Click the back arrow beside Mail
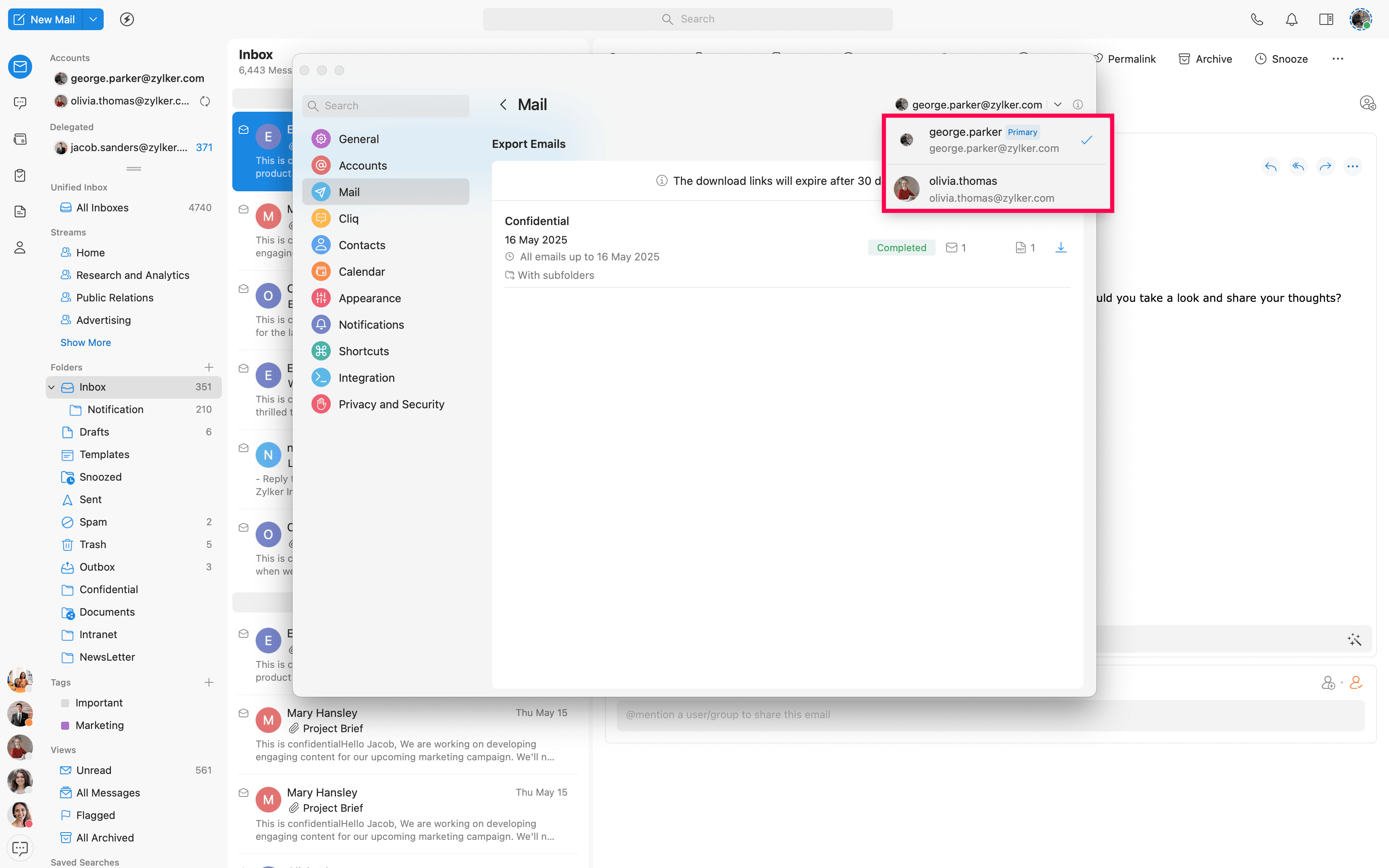The width and height of the screenshot is (1389, 868). coord(503,104)
